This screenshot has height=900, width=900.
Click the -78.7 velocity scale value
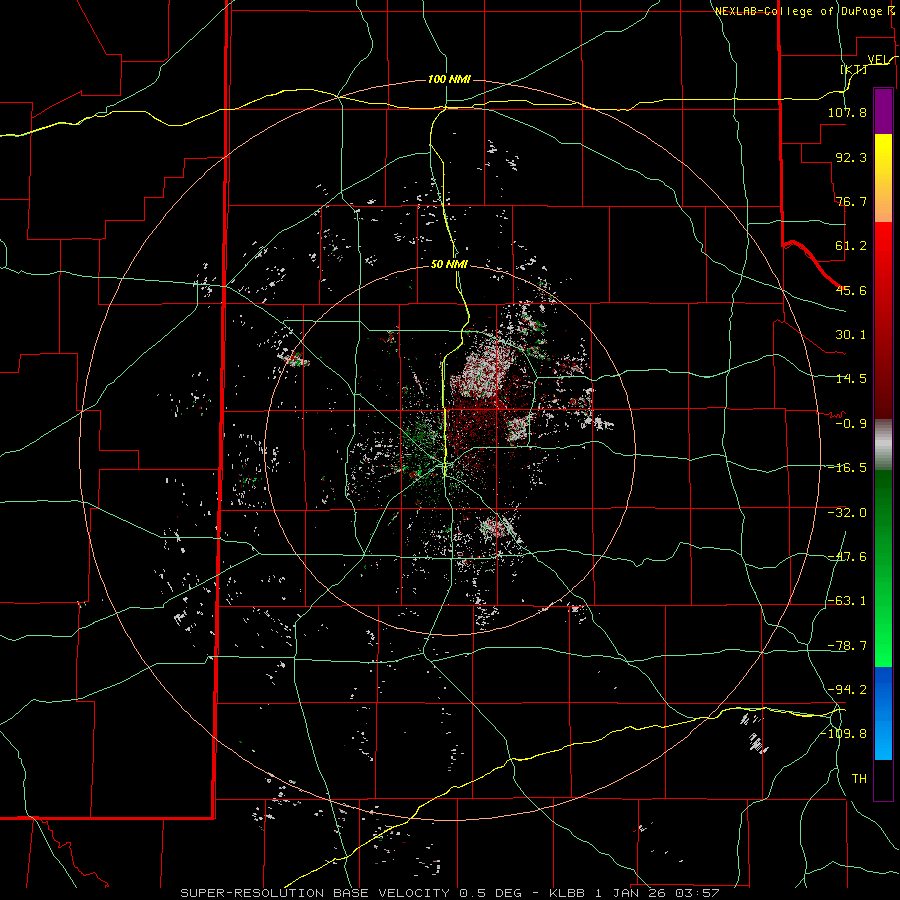847,646
